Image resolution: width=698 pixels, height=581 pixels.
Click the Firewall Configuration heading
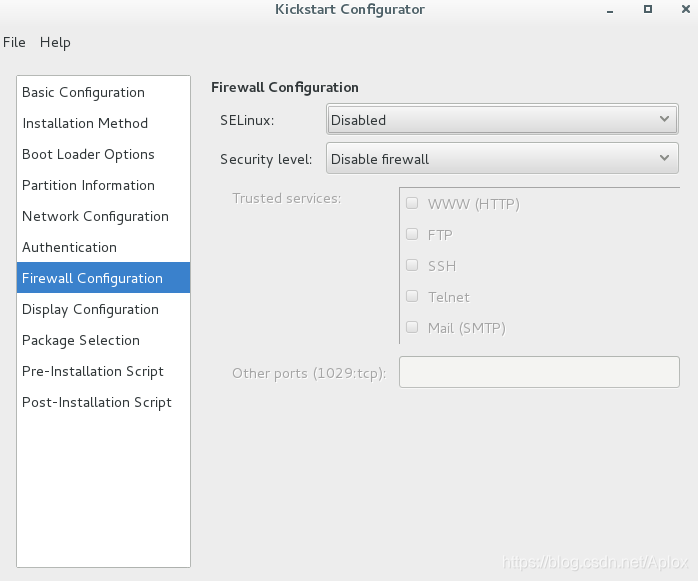click(x=285, y=88)
